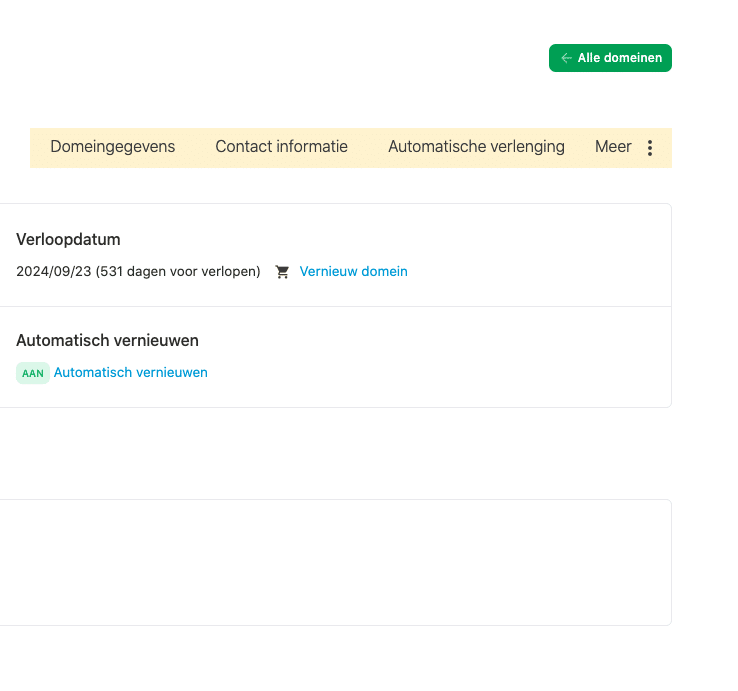Viewport: 738px width, 691px height.
Task: Click the divider line between Verloopdatum and Automatisch vernieuwen
Action: (335, 306)
